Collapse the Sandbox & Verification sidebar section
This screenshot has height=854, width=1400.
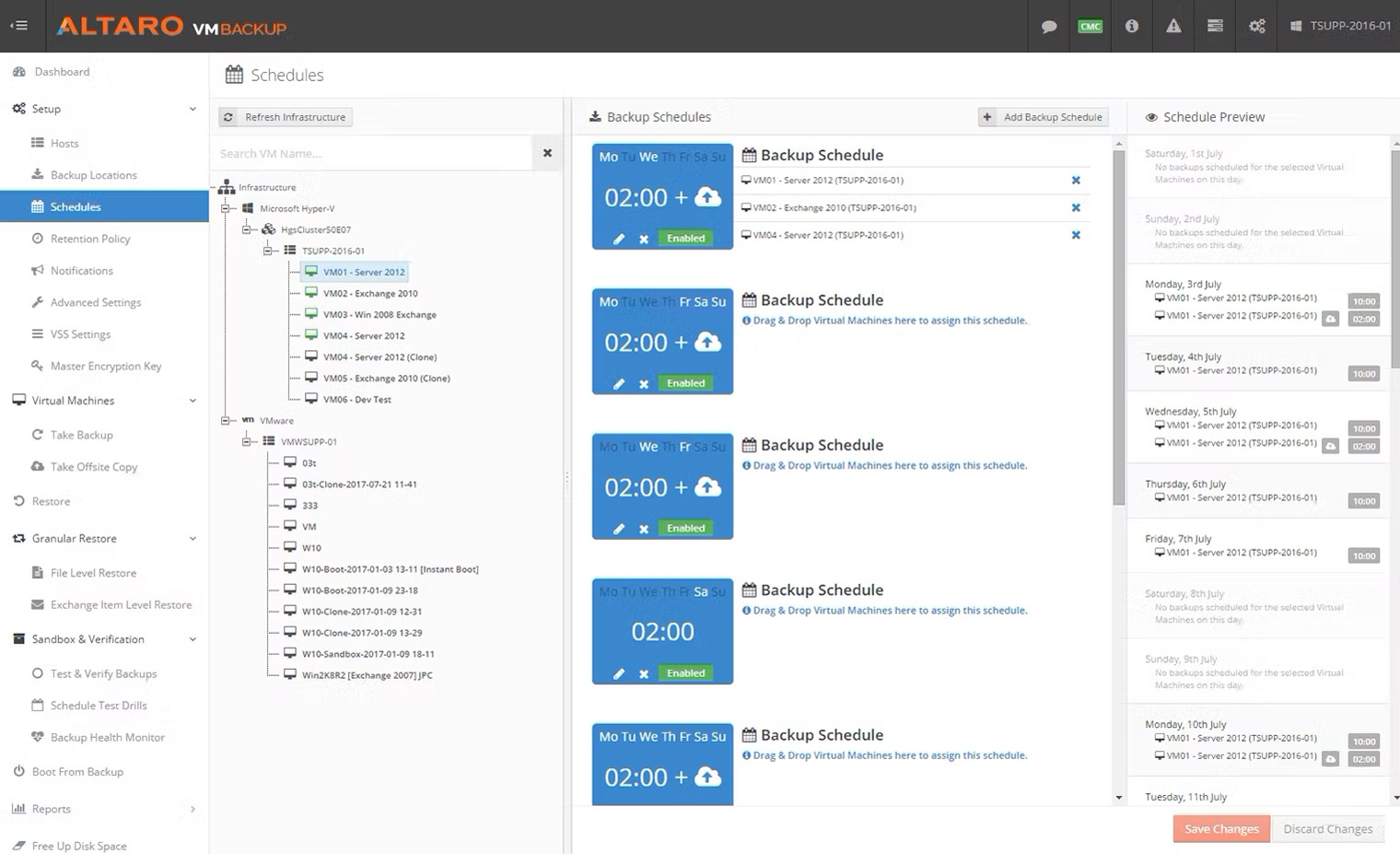192,639
